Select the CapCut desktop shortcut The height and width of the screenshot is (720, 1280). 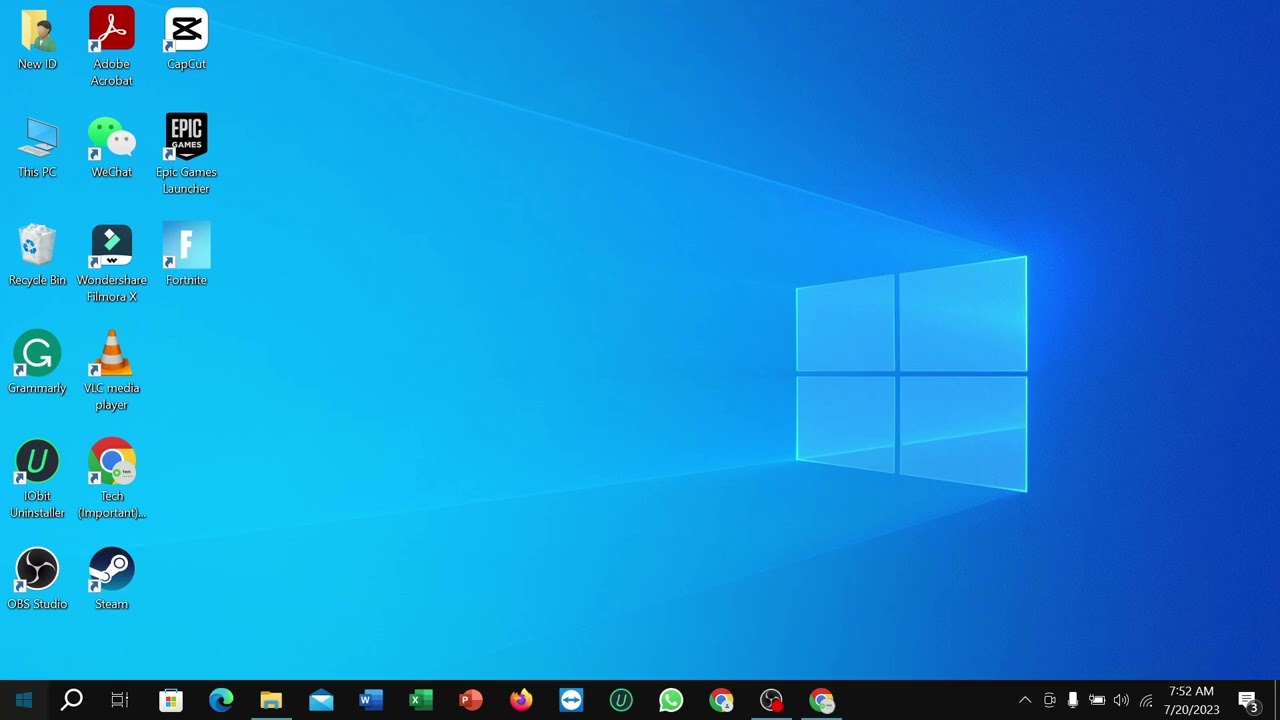pos(186,40)
